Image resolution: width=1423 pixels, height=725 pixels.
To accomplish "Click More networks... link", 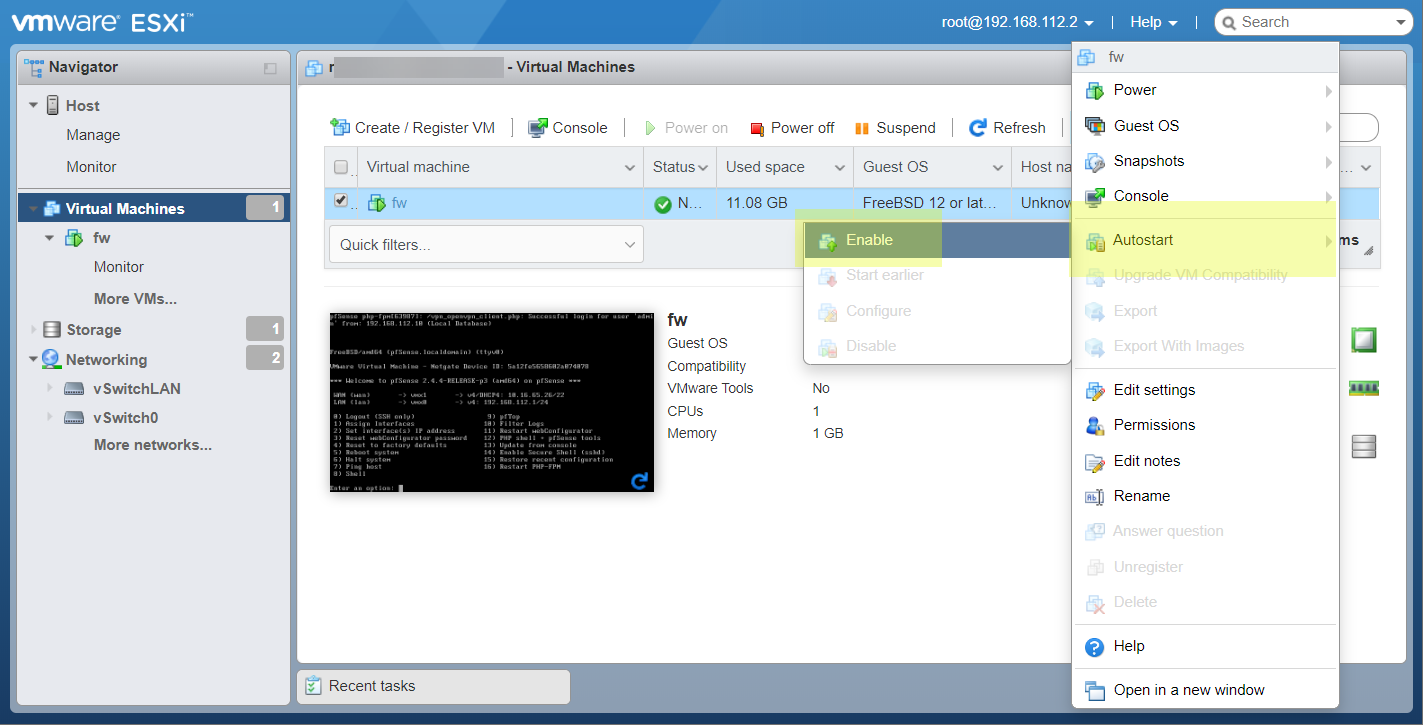I will click(x=153, y=445).
